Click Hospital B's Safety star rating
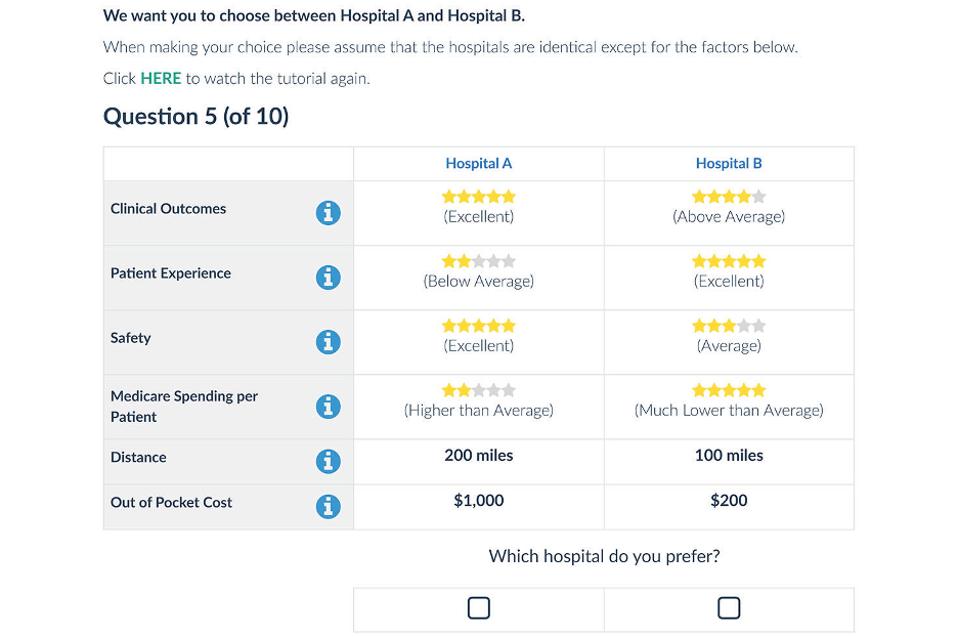This screenshot has height=637, width=958. click(728, 326)
